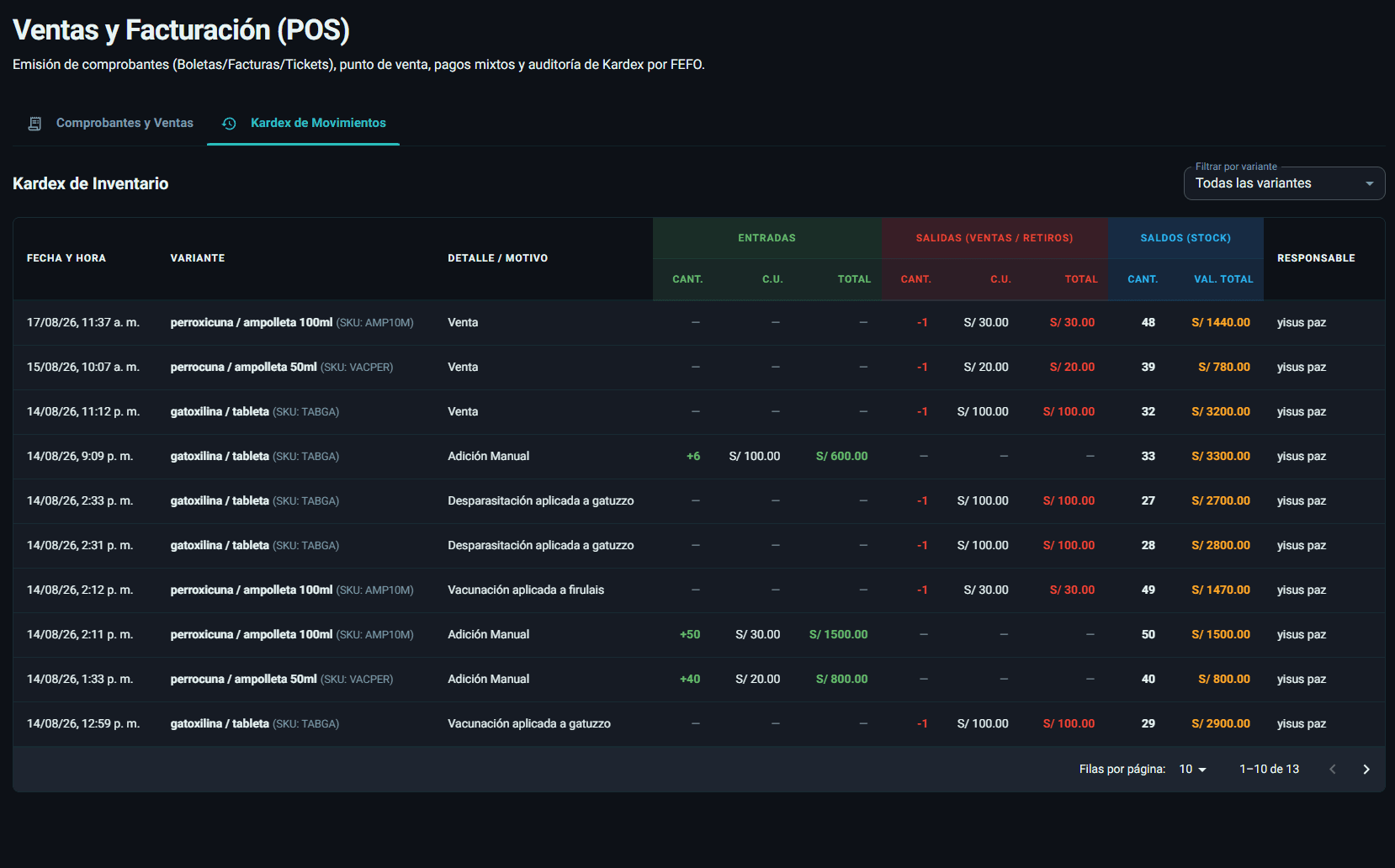Expand the rows per page selector showing 10
1395x868 pixels.
pos(1192,769)
